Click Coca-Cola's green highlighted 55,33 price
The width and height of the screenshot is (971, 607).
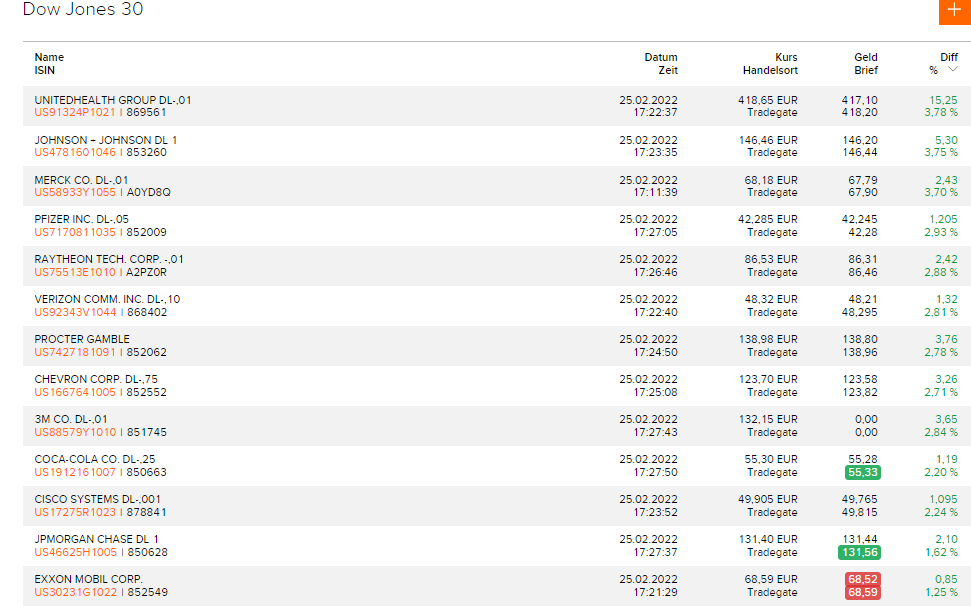coord(862,472)
